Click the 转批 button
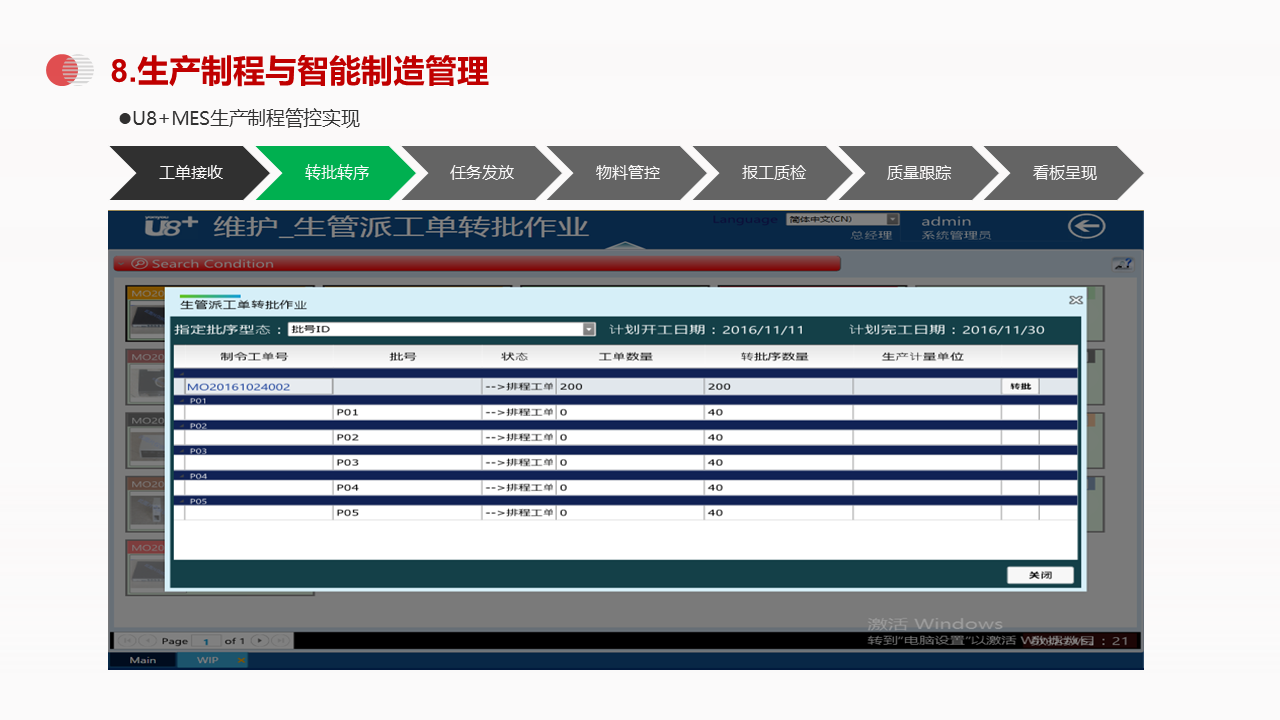The height and width of the screenshot is (720, 1280). coord(1020,386)
